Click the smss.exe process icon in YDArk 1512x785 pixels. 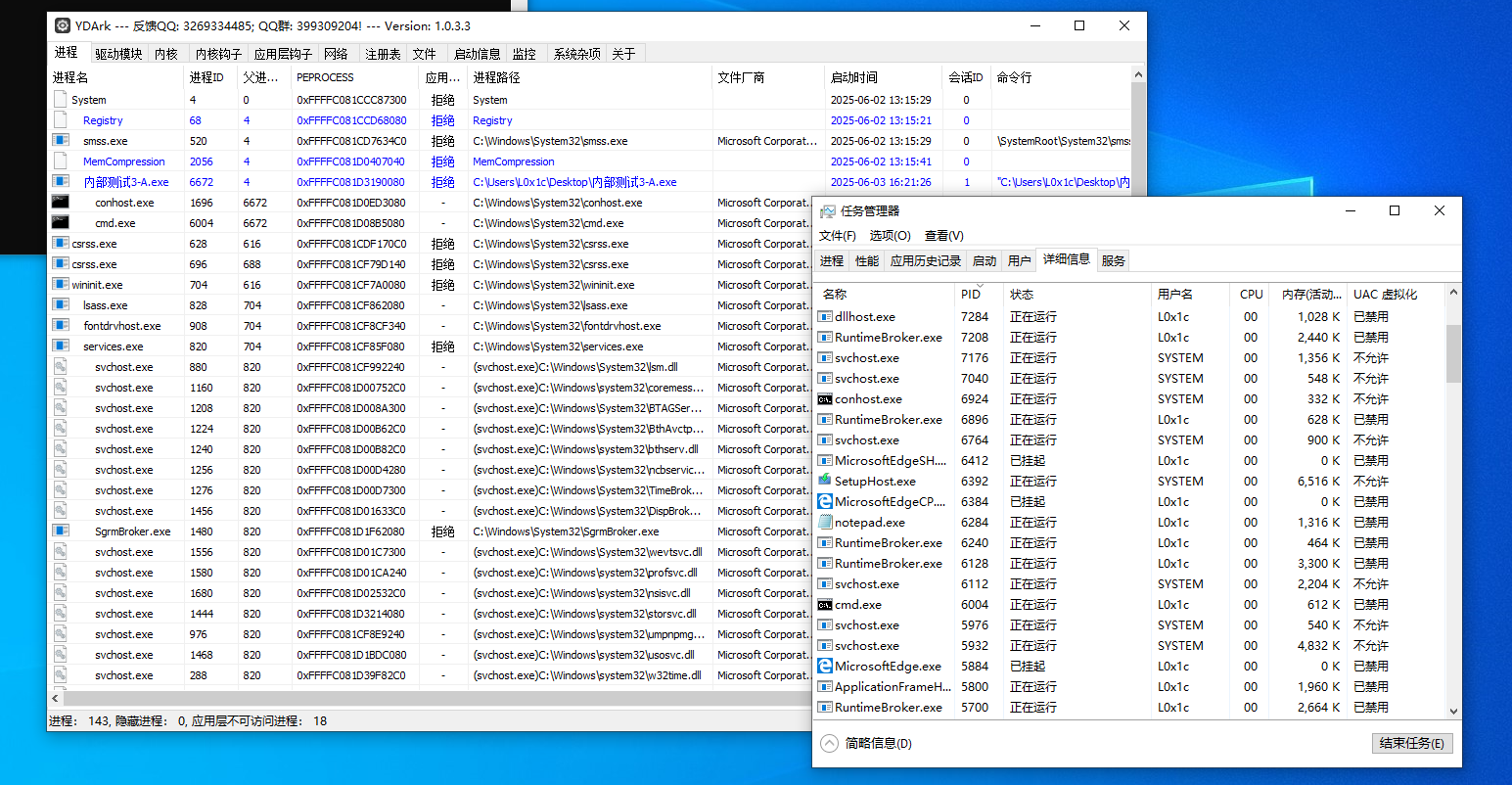(61, 141)
